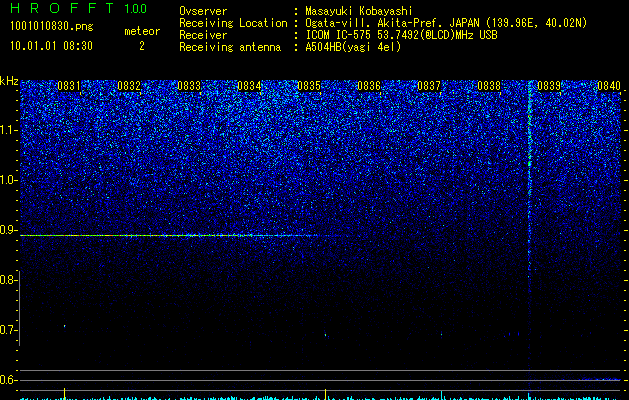Click the Ovserver field label
Image resolution: width=629 pixels, height=400 pixels.
(203, 11)
